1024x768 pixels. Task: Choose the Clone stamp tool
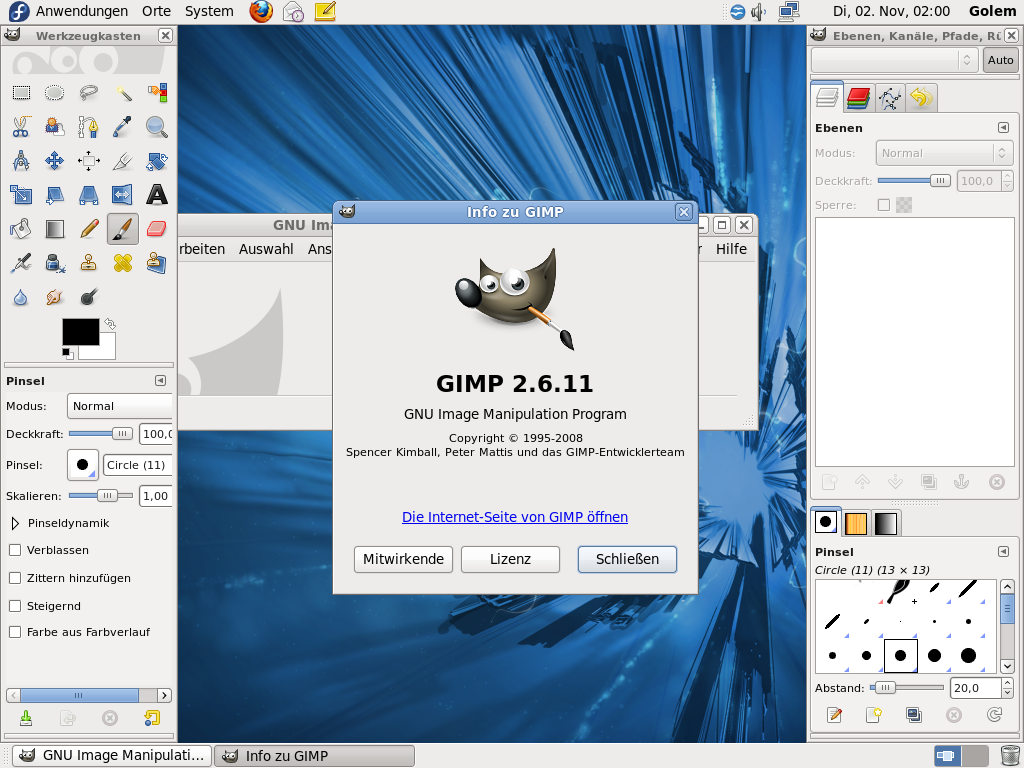(x=89, y=263)
